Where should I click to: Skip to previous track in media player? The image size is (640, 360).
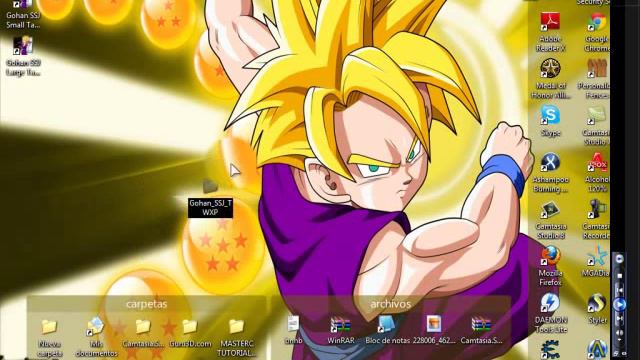pyautogui.click(x=619, y=290)
